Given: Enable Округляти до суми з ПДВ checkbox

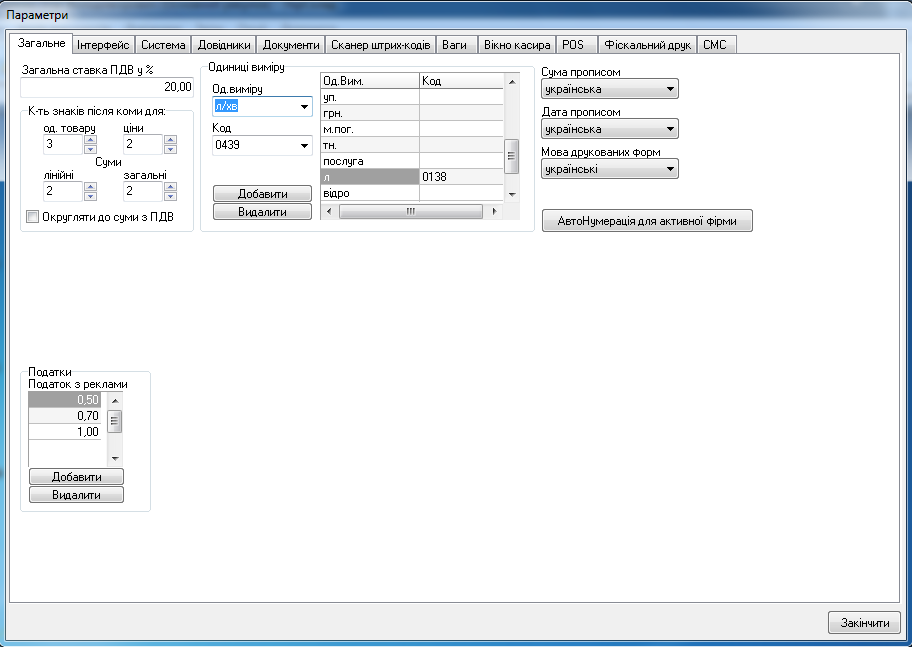Looking at the screenshot, I should (x=33, y=216).
